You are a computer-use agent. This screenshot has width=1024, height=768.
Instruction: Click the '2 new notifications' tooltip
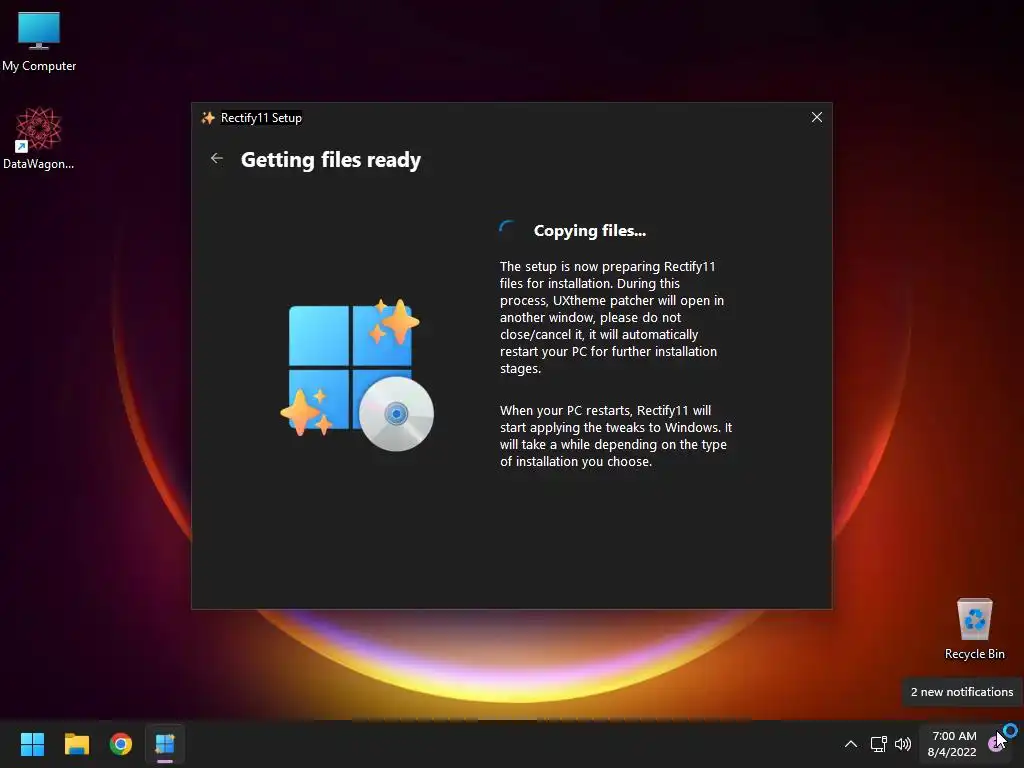[961, 692]
